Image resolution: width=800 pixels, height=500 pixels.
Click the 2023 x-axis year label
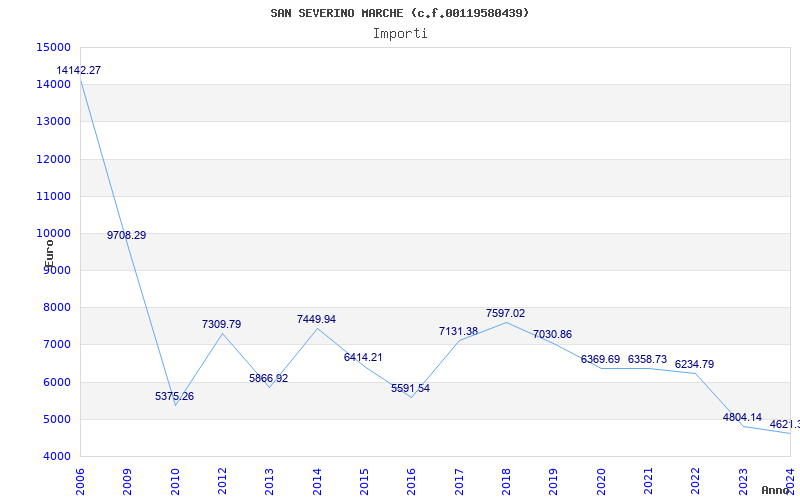coord(743,482)
